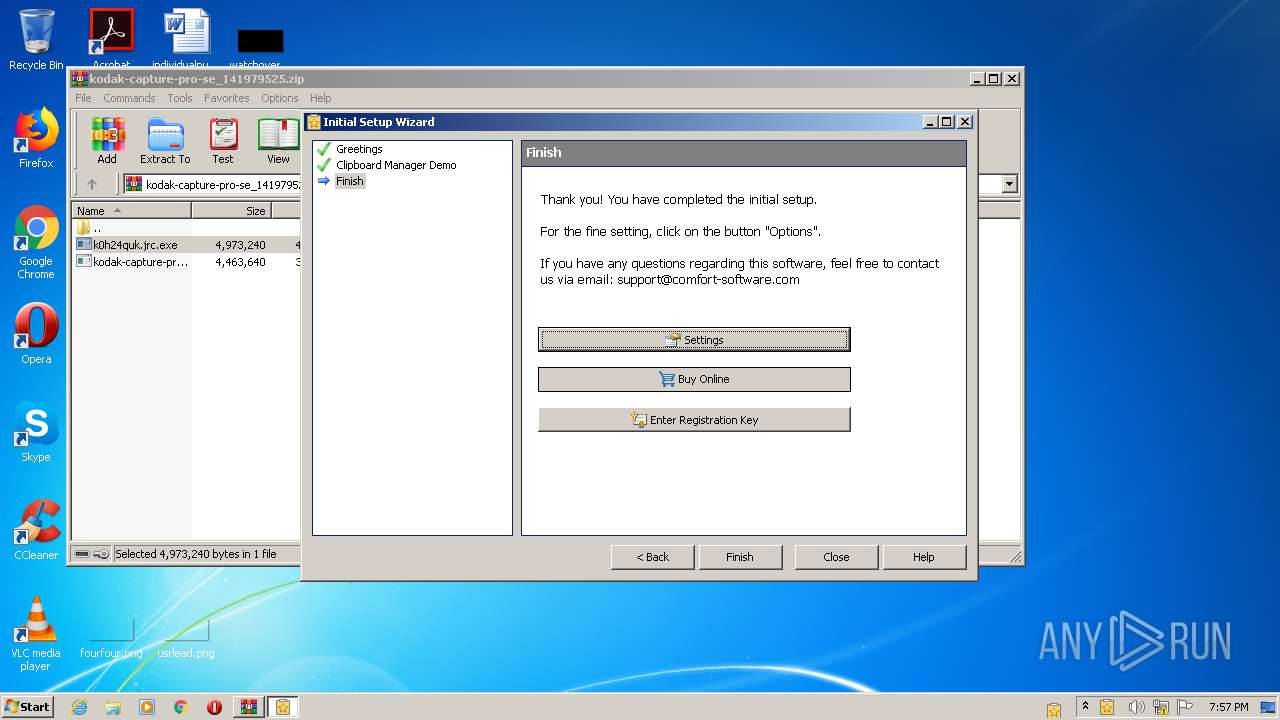Open Firefox desktop shortcut
Screen dimensions: 1280x720
(x=36, y=139)
